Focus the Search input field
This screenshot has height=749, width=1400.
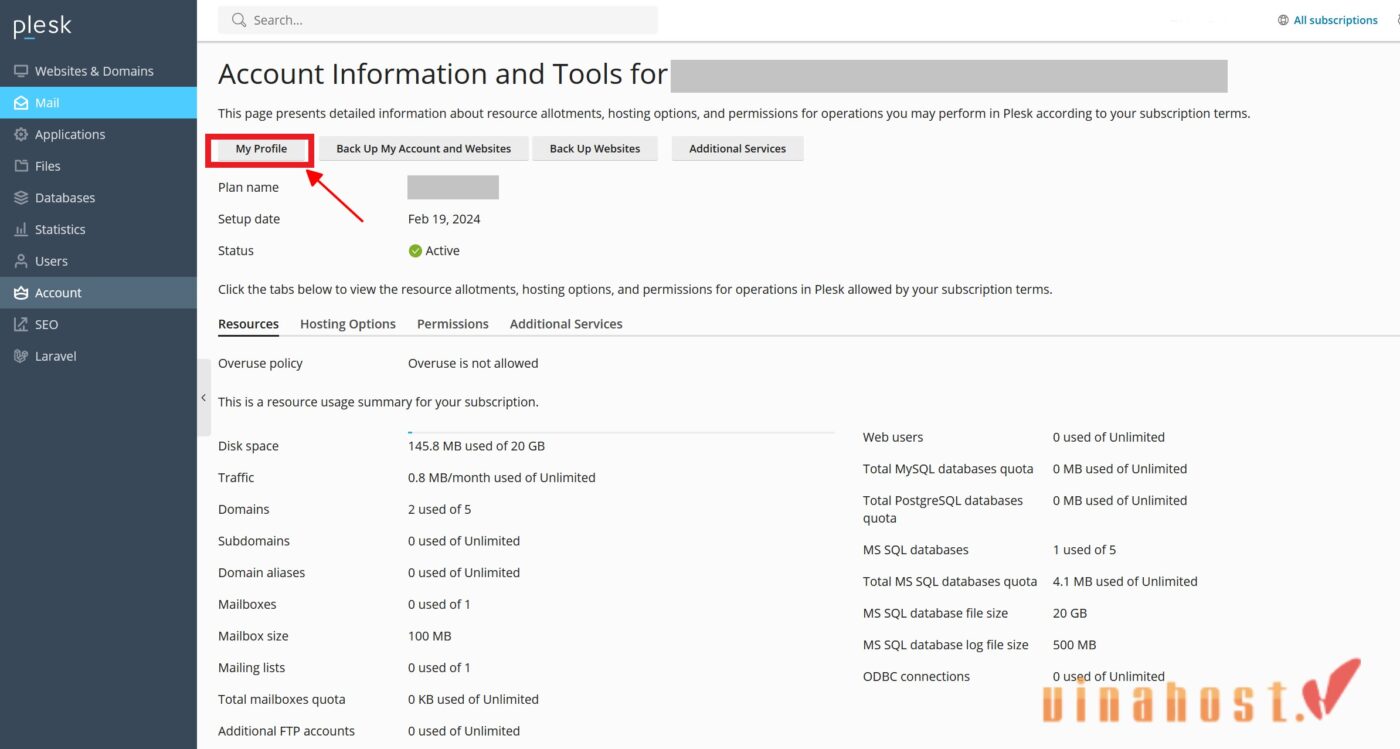(450, 20)
